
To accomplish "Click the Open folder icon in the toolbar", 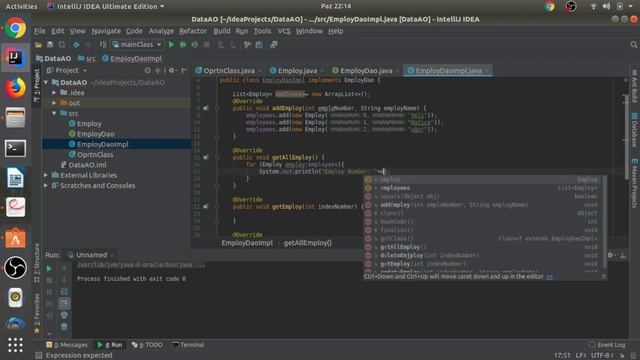I will (38, 44).
